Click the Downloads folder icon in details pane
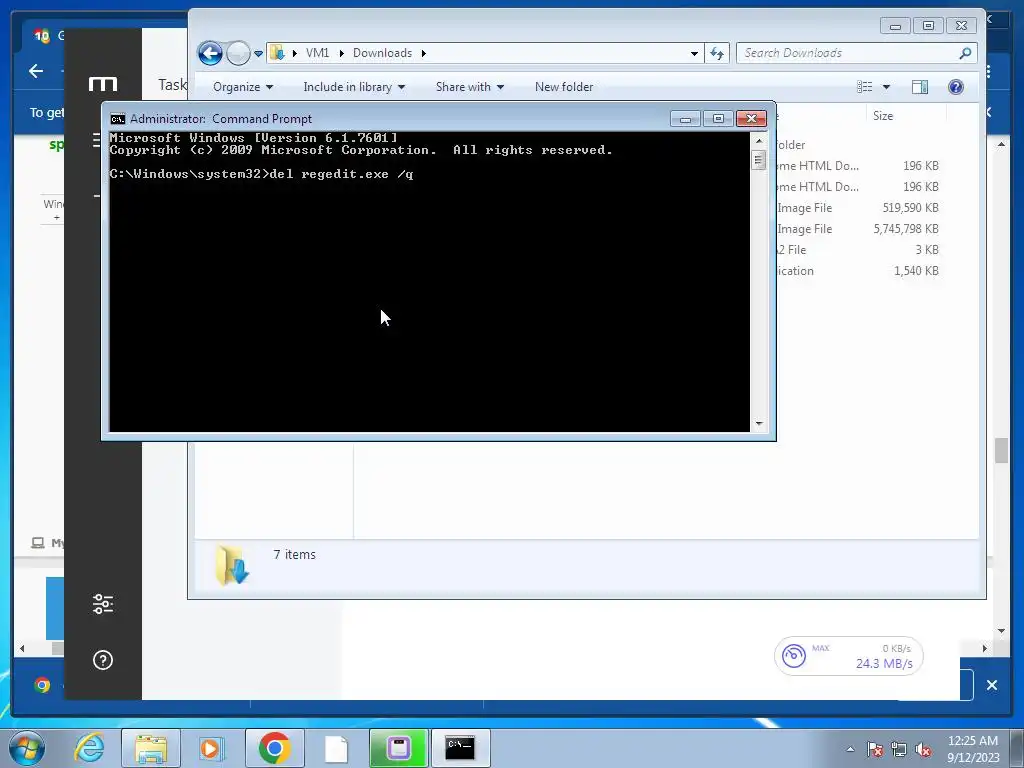 [x=232, y=564]
